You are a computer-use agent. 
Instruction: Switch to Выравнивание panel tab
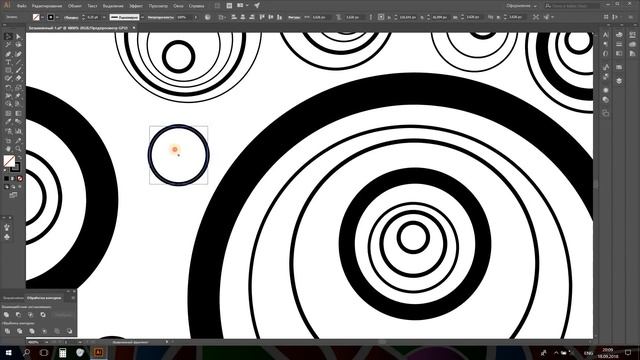pyautogui.click(x=13, y=298)
